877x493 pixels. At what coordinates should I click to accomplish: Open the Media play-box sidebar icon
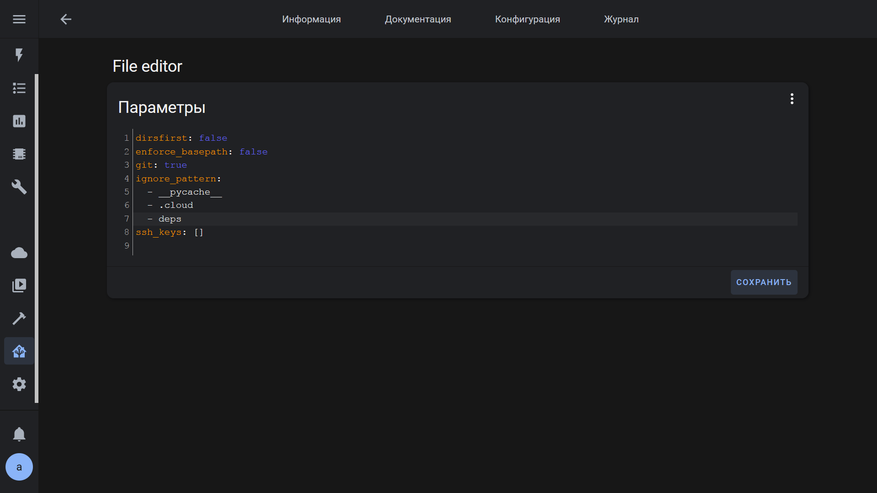pos(19,285)
